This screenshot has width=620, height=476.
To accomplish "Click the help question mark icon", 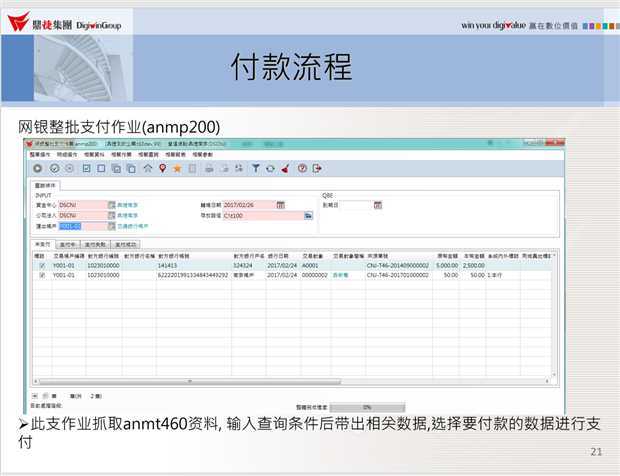I will tap(301, 169).
